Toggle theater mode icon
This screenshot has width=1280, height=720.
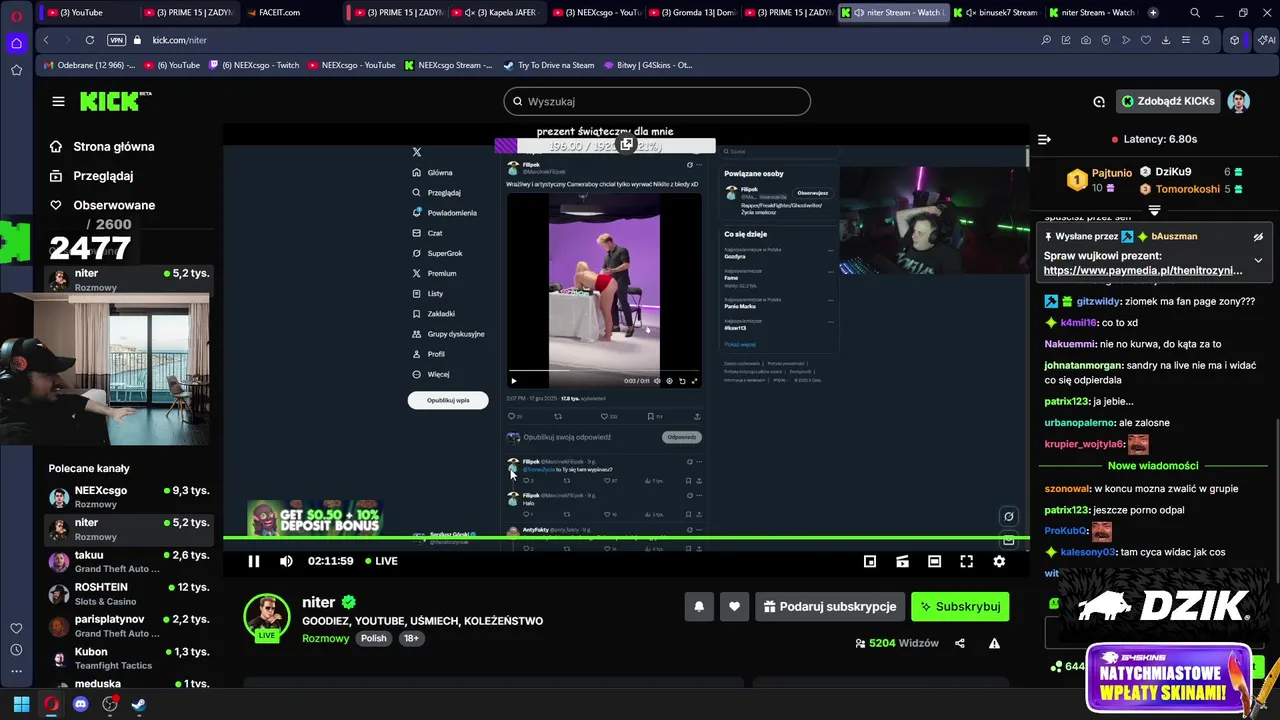point(934,561)
